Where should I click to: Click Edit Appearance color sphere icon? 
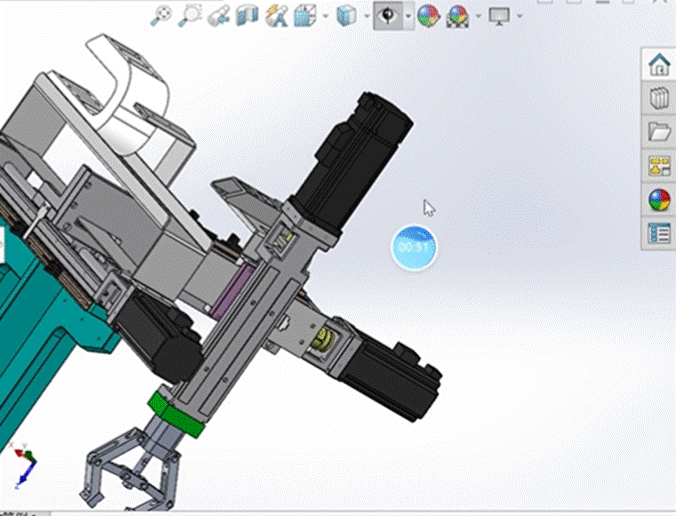tap(429, 16)
